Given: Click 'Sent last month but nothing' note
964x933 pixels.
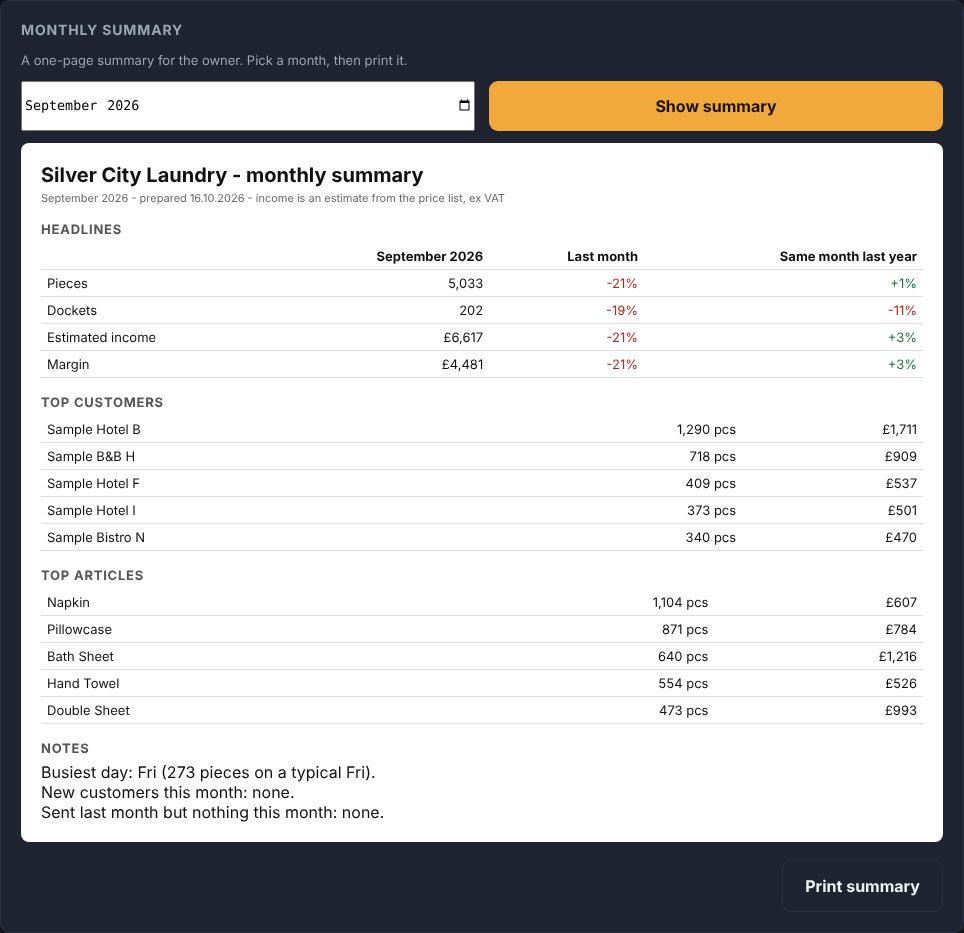Looking at the screenshot, I should 212,813.
